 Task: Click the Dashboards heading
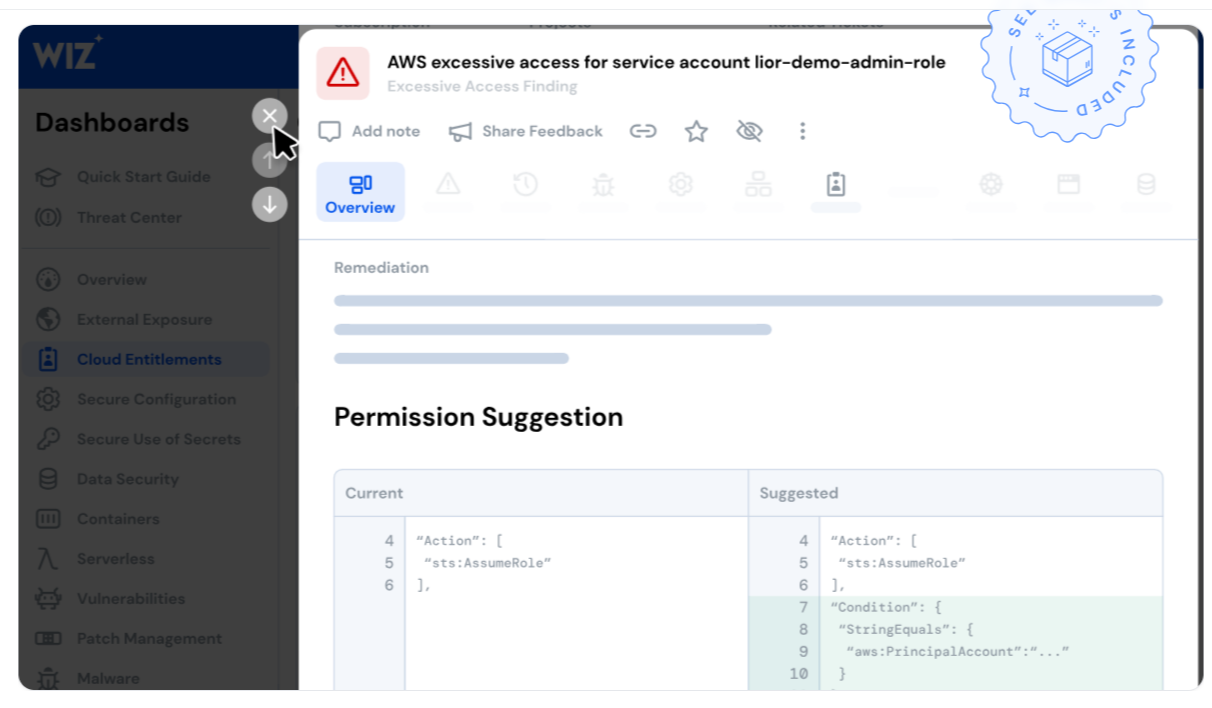pyautogui.click(x=112, y=123)
